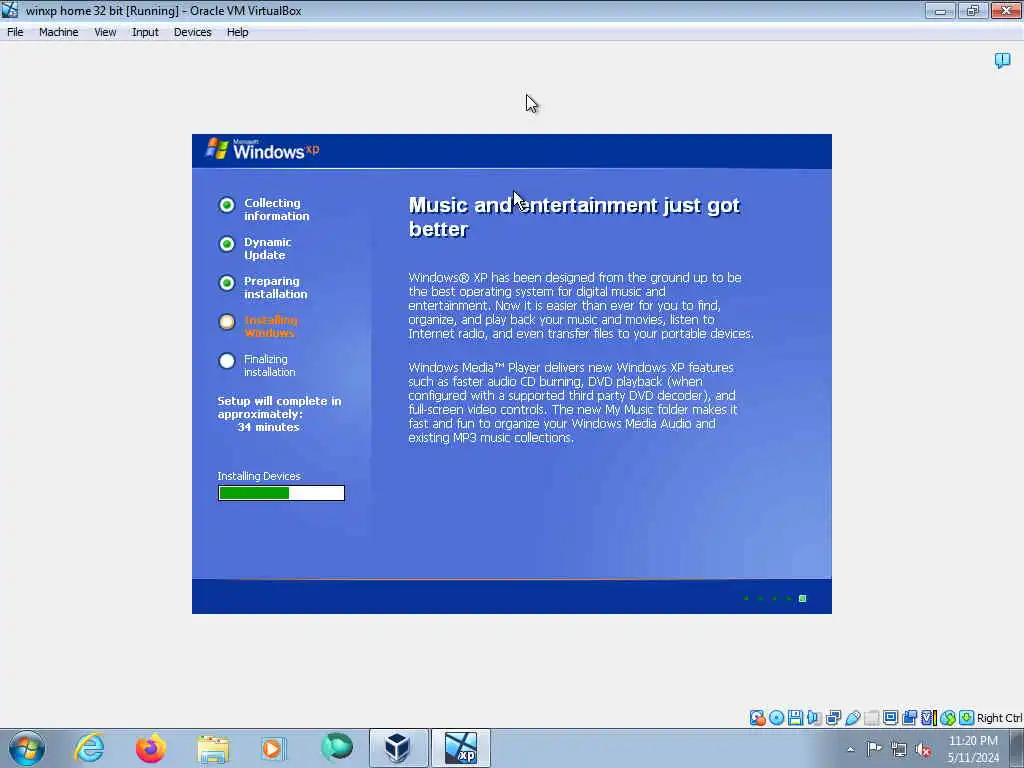This screenshot has width=1024, height=768.
Task: Click the 'Installing Devices' label
Action: pyautogui.click(x=259, y=476)
